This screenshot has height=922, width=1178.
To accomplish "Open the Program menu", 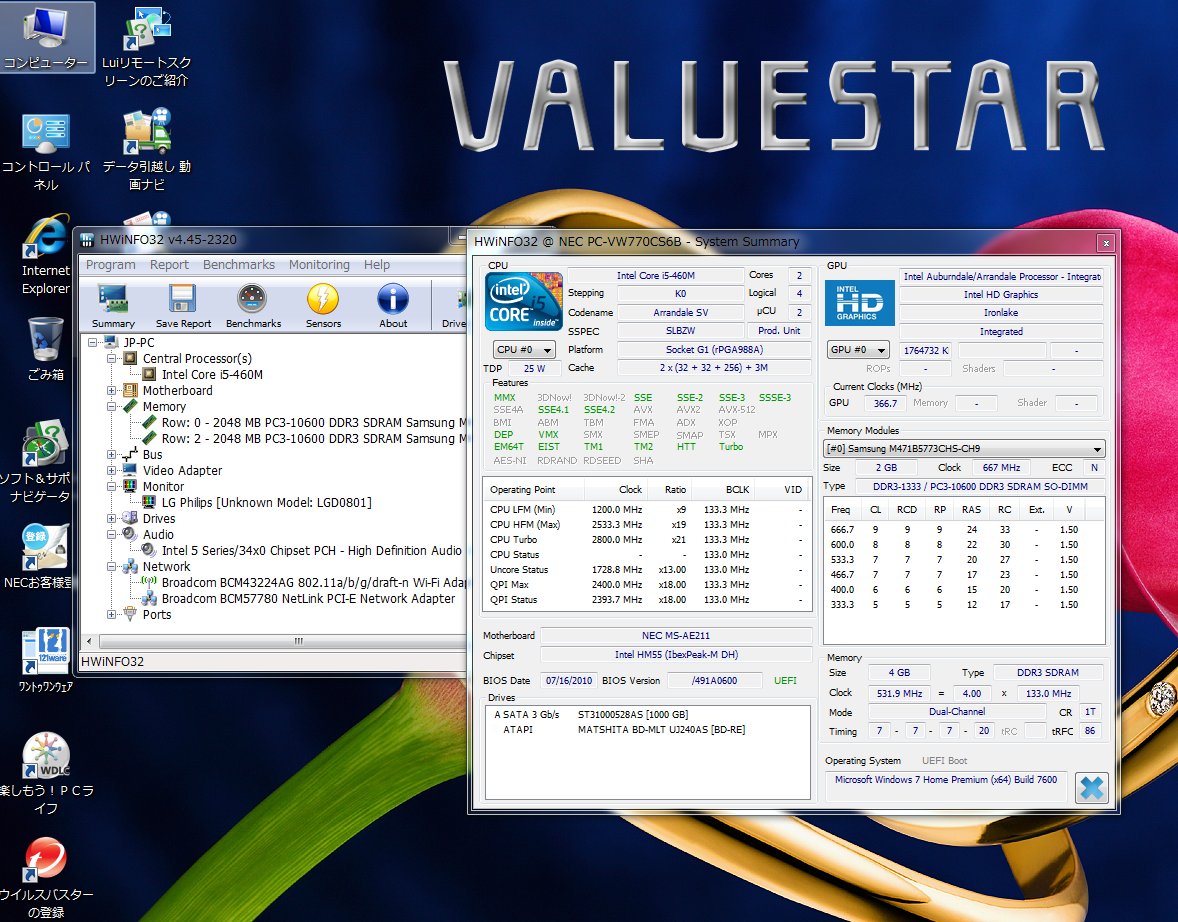I will point(110,265).
